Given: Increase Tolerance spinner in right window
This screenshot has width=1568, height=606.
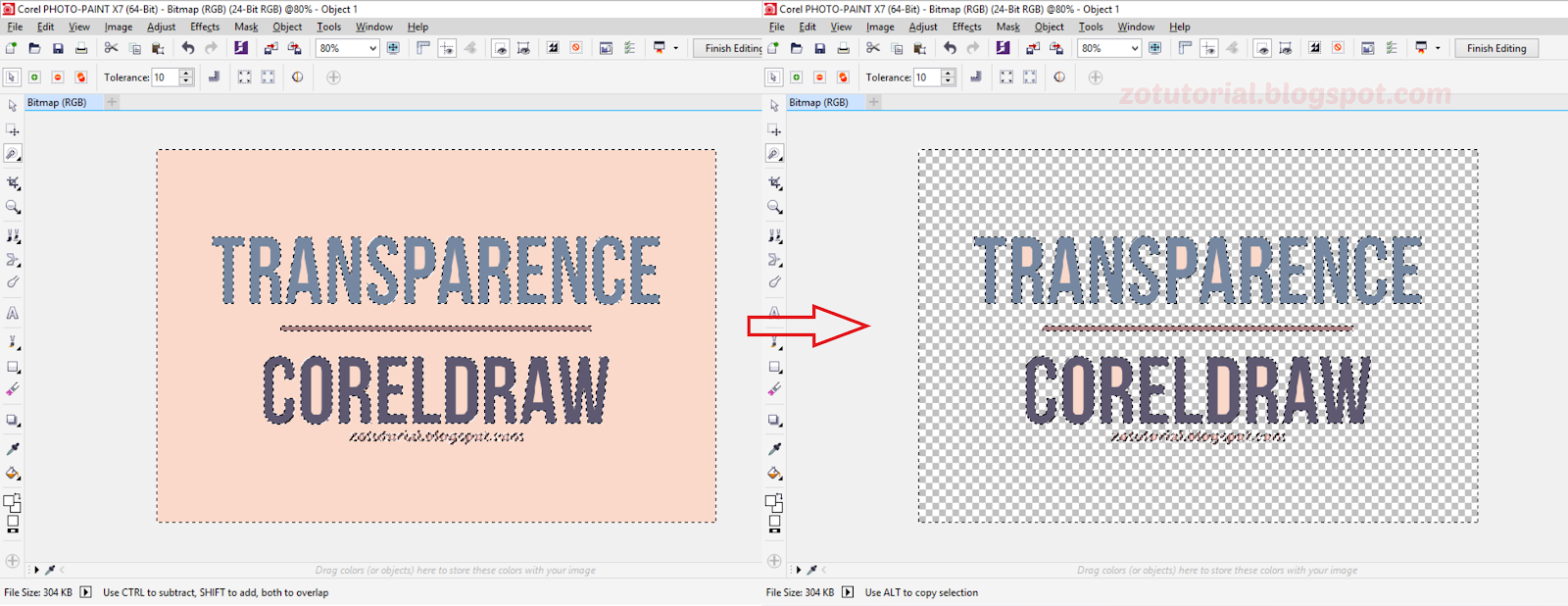Looking at the screenshot, I should [948, 74].
